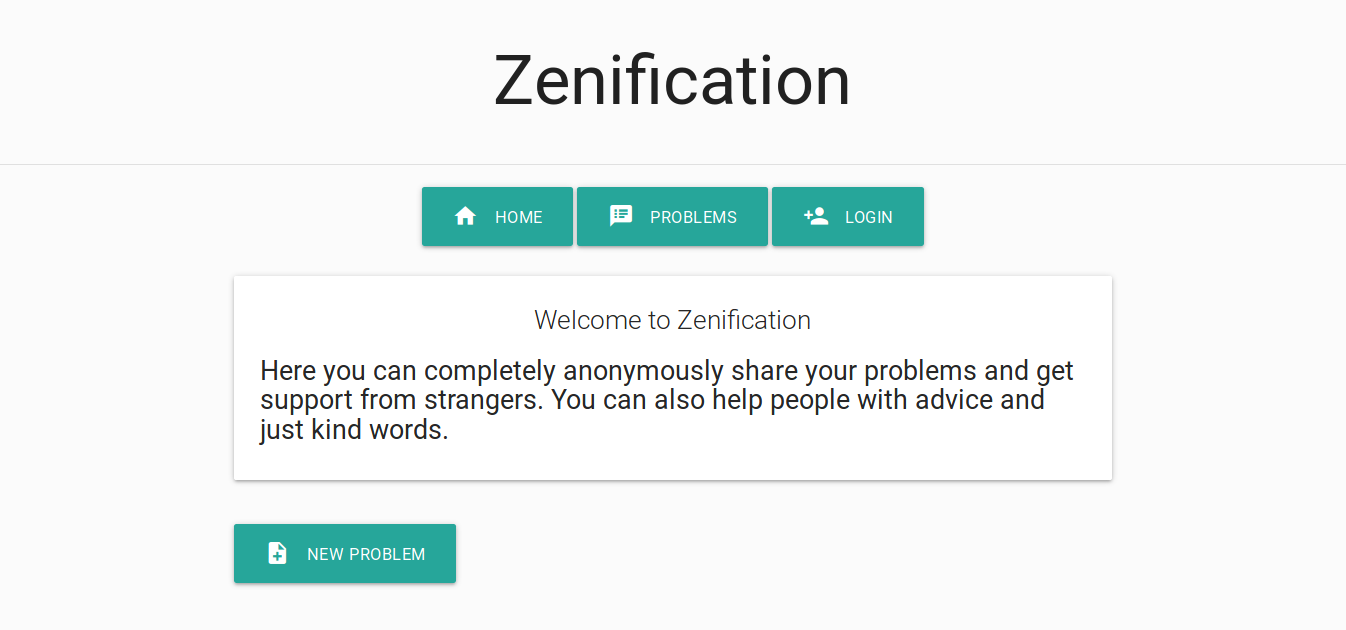Open the Login screen
This screenshot has width=1346, height=630.
(847, 216)
